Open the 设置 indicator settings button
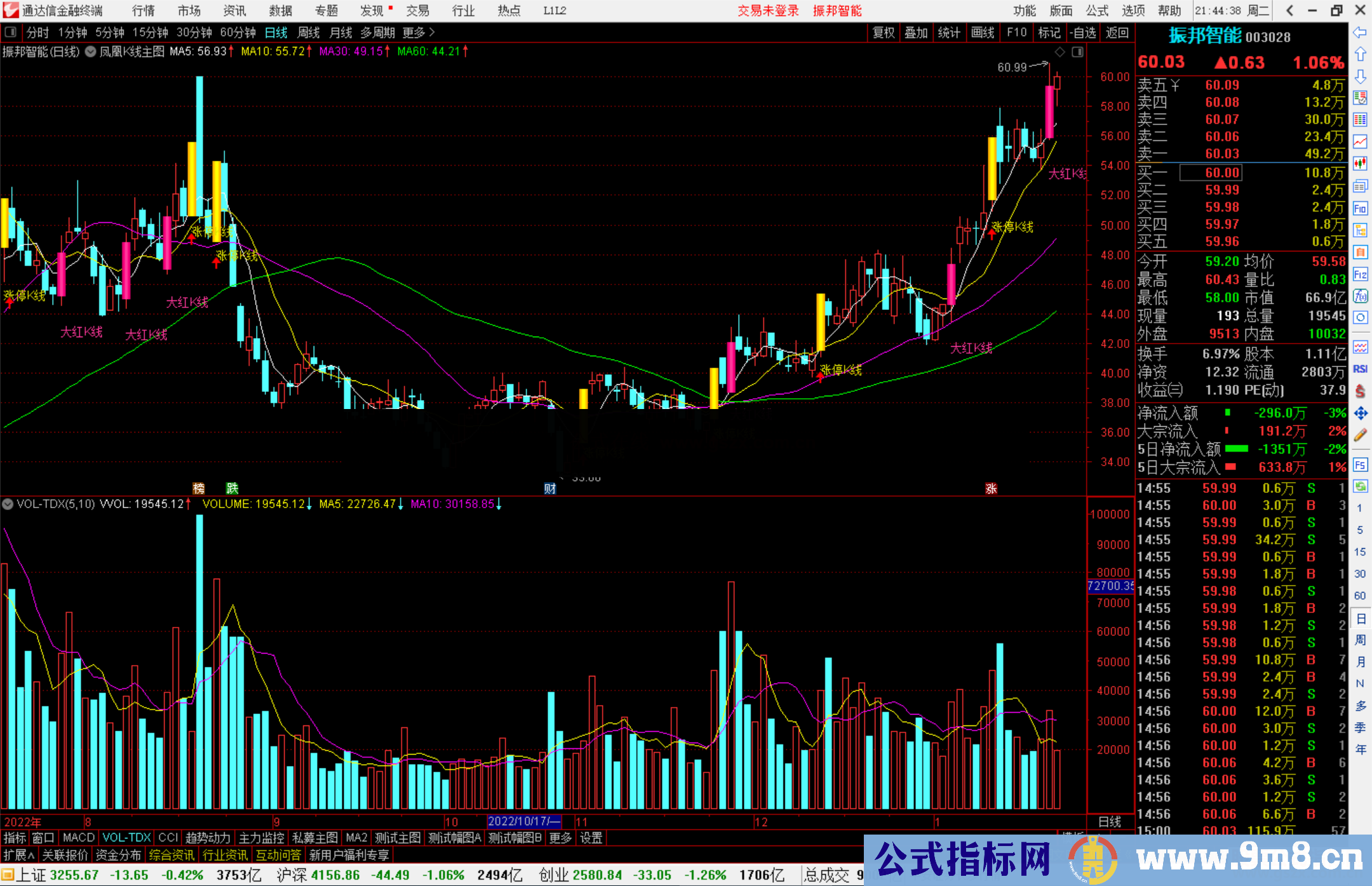Screen dimensions: 1372x886 (x=591, y=838)
